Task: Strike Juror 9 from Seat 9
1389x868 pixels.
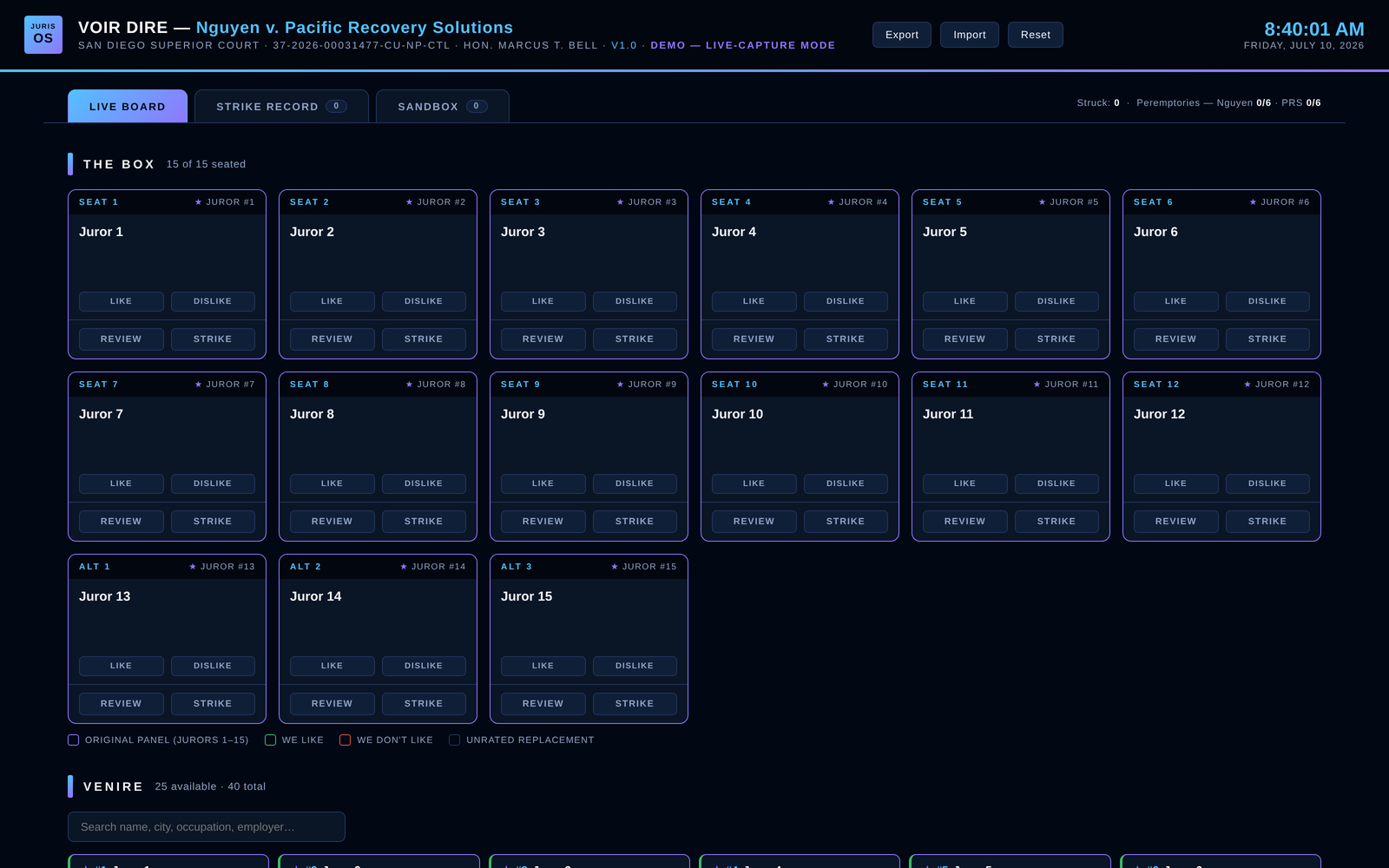Action: pos(635,522)
